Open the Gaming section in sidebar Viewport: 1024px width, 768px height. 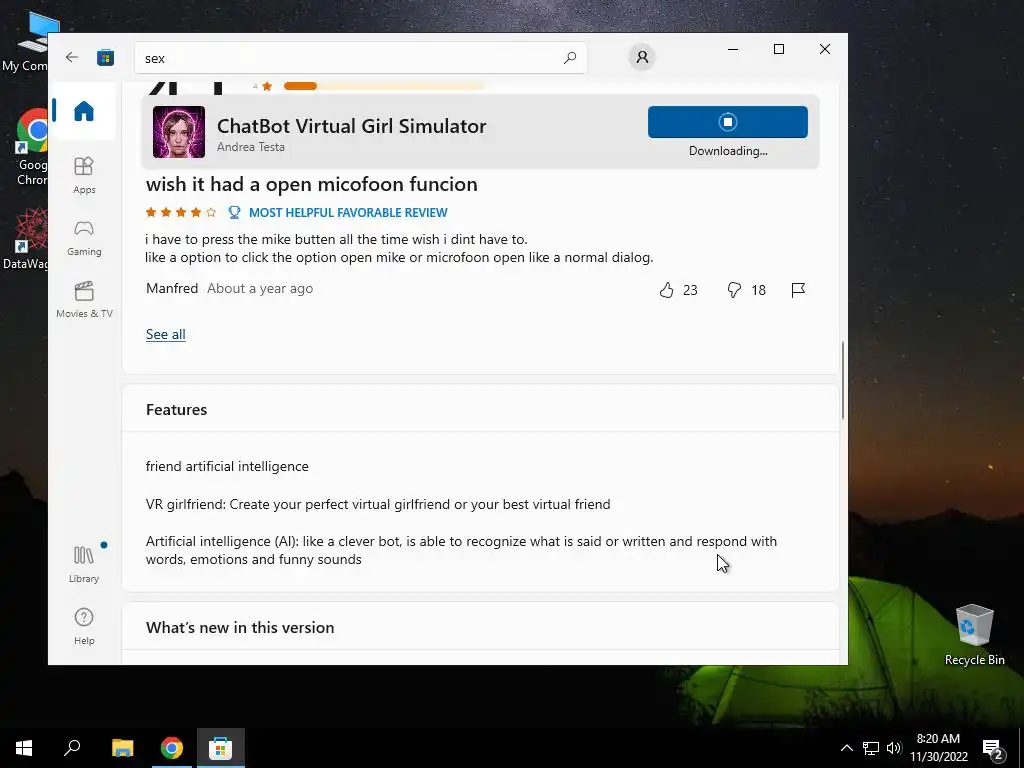84,238
